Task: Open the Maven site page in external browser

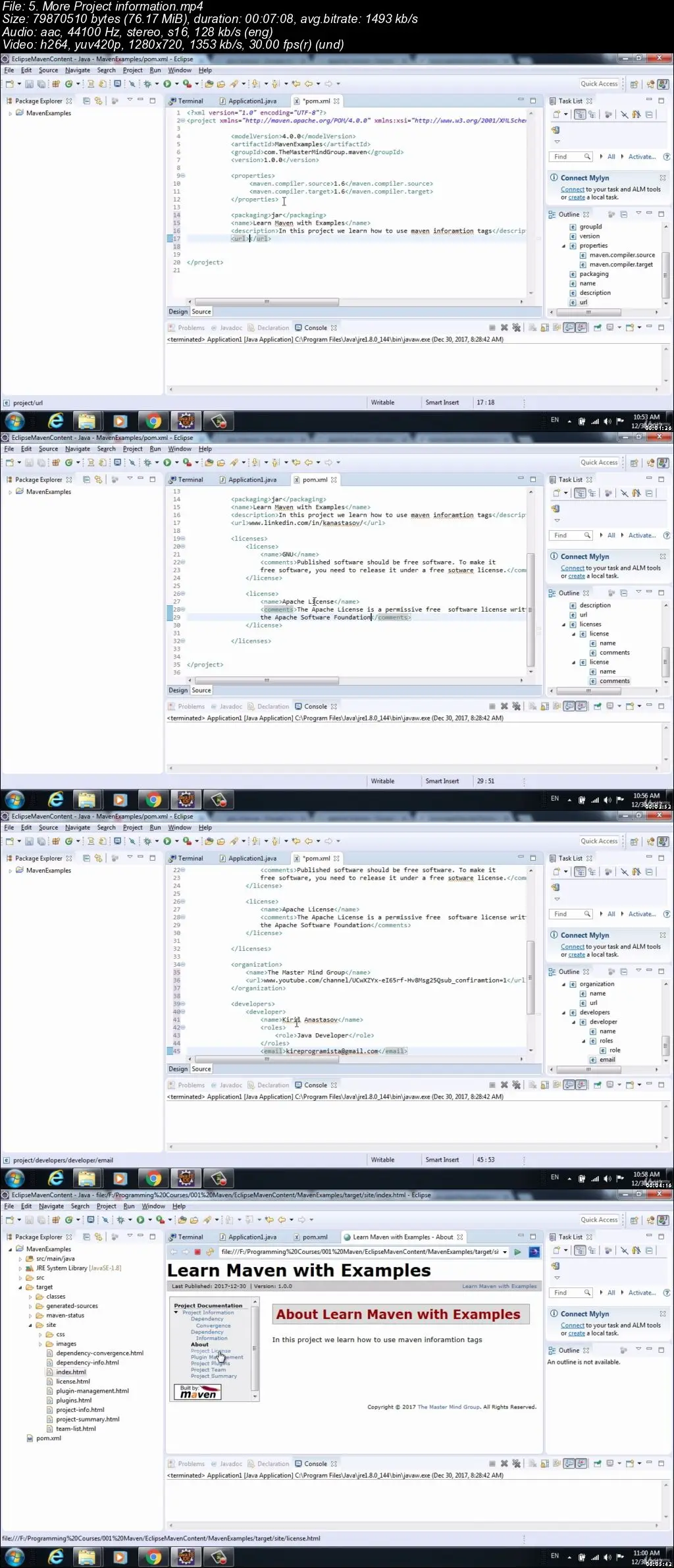Action: pos(534,1252)
